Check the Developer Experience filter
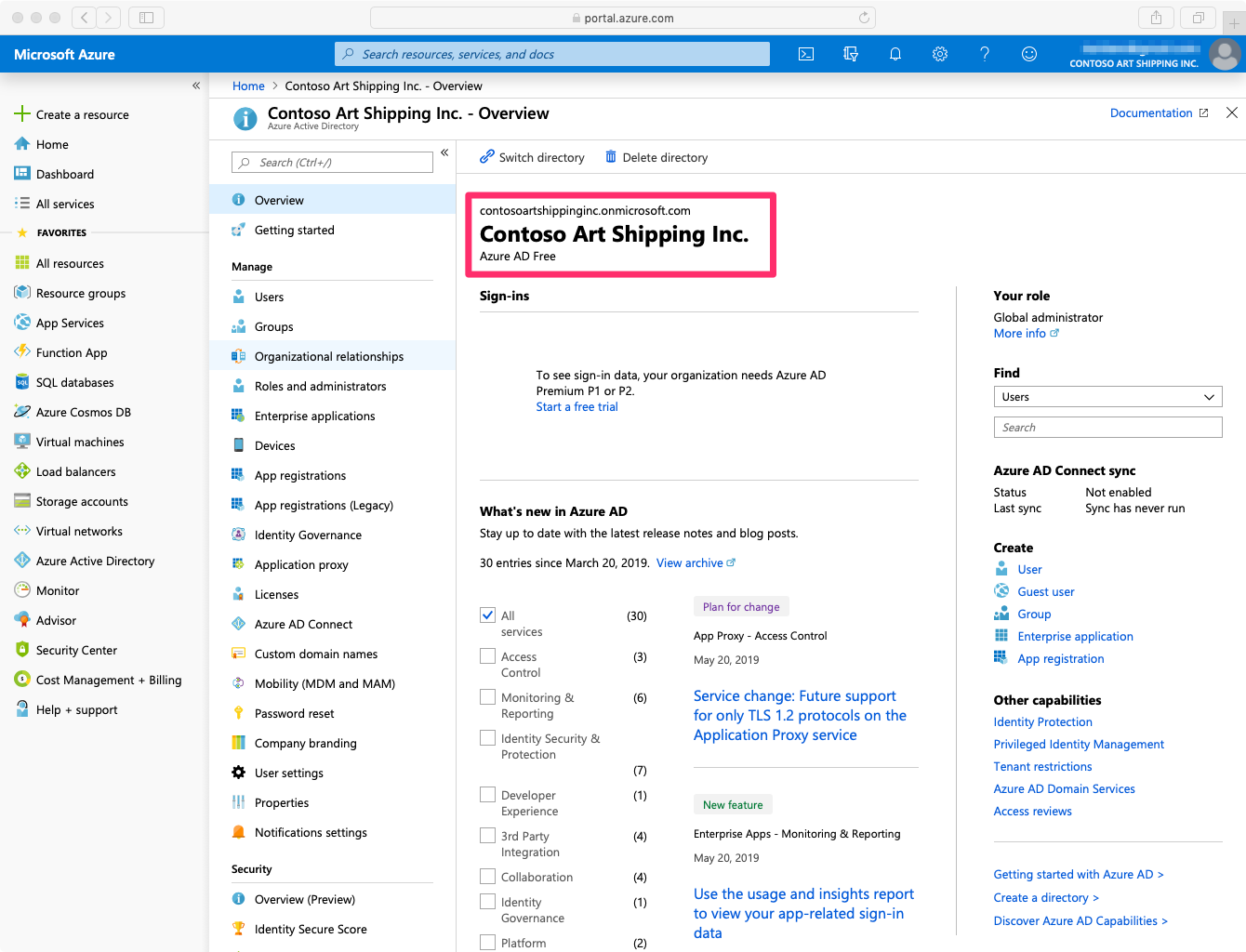The image size is (1246, 952). pos(487,795)
